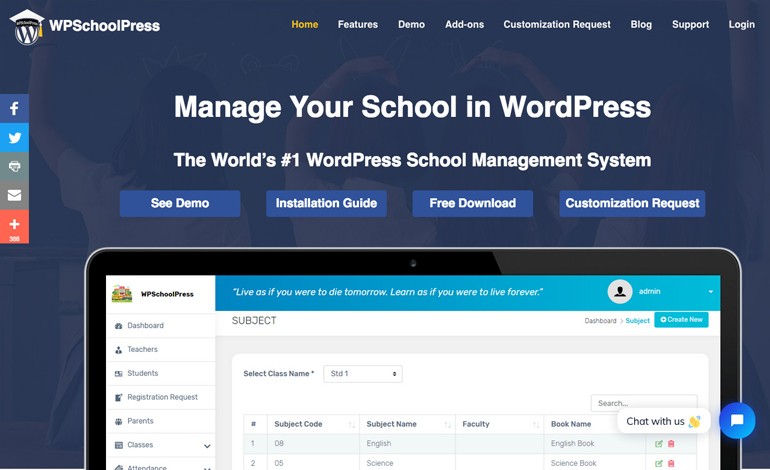Image resolution: width=770 pixels, height=470 pixels.
Task: Go to the Demo menu item
Action: click(411, 25)
